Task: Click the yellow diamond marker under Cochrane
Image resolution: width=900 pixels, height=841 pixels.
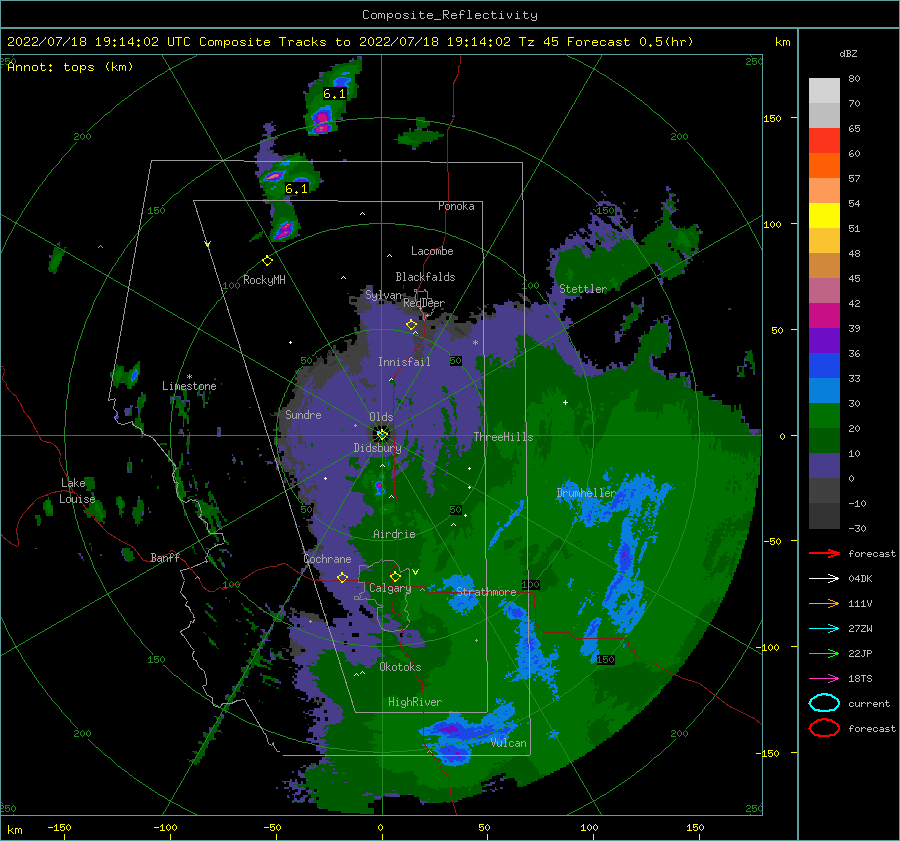Action: 343,577
